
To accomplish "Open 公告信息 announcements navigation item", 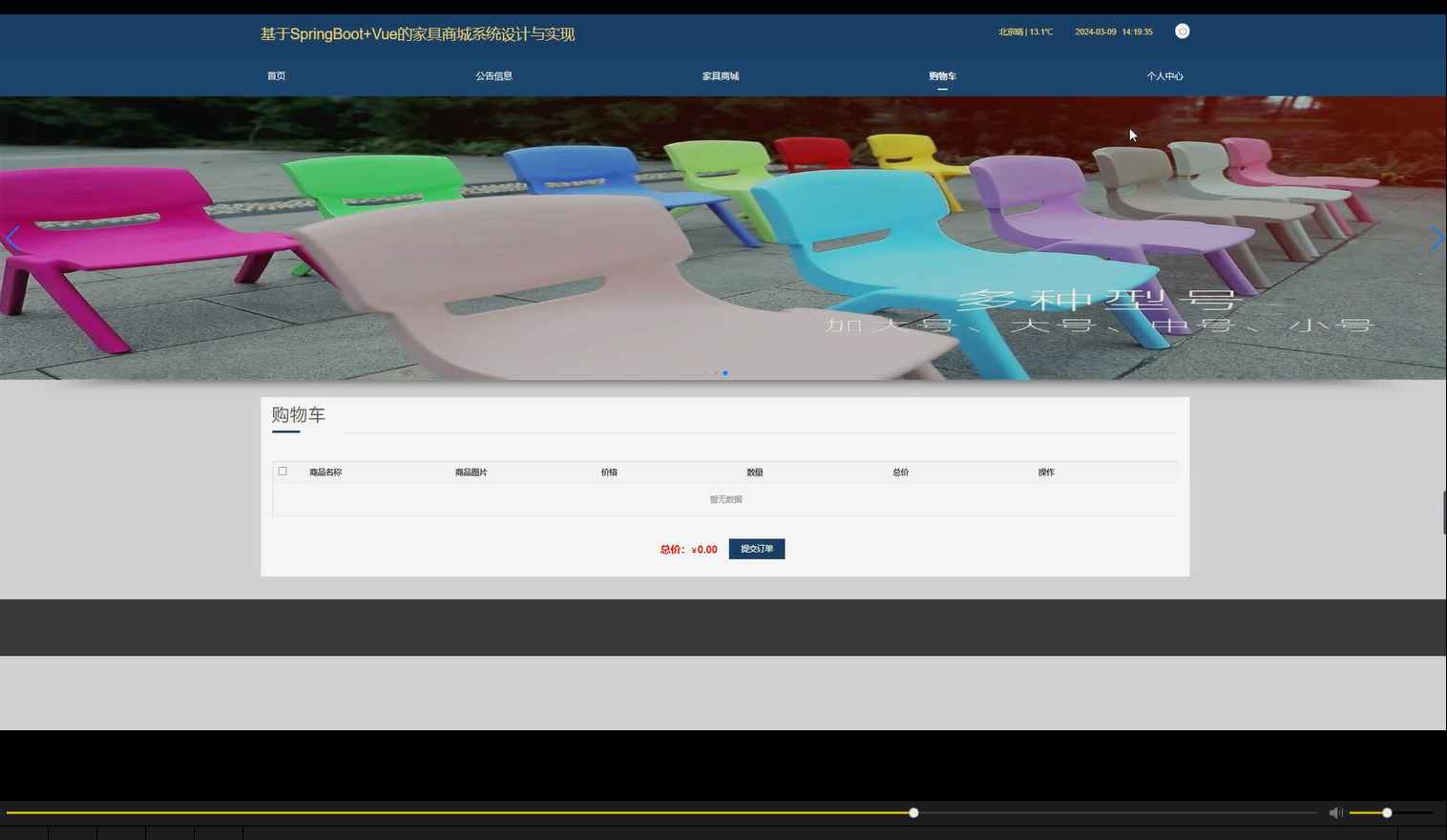I will (x=494, y=76).
